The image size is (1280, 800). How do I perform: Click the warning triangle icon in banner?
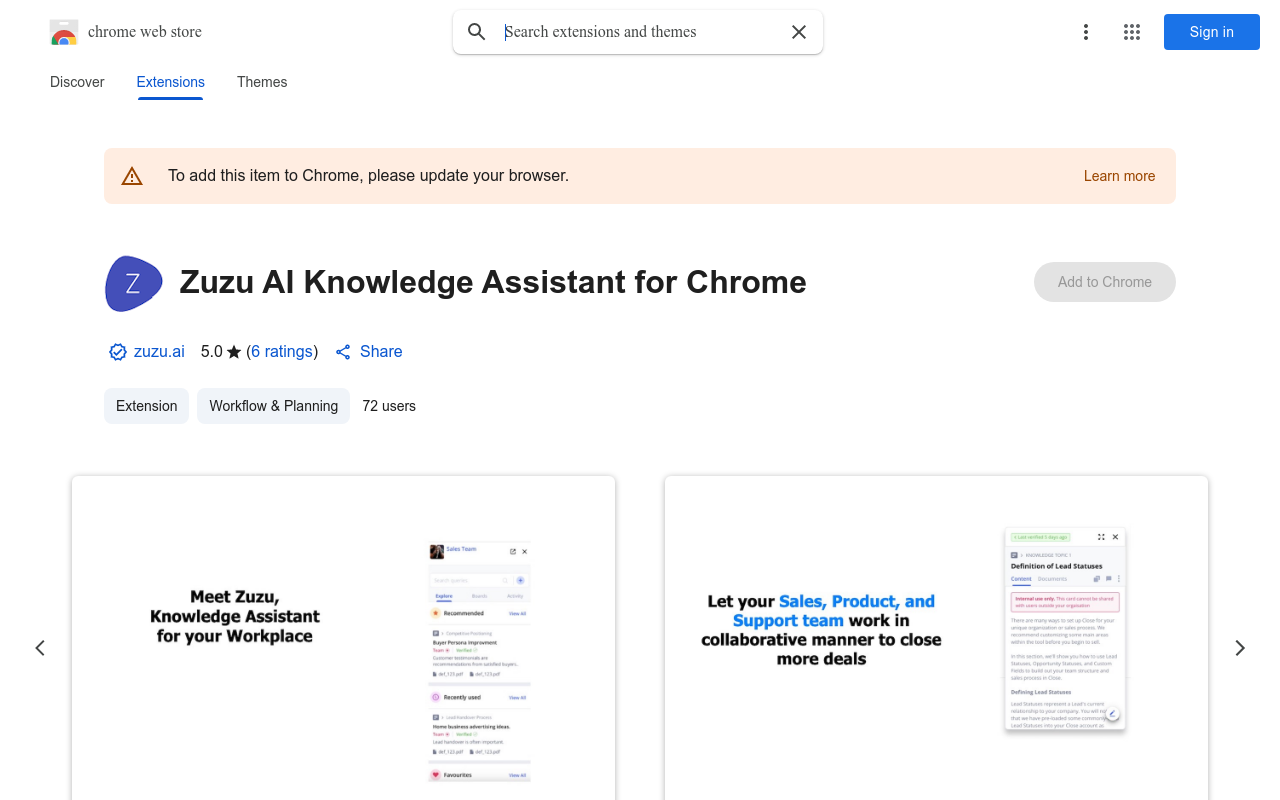coord(132,176)
